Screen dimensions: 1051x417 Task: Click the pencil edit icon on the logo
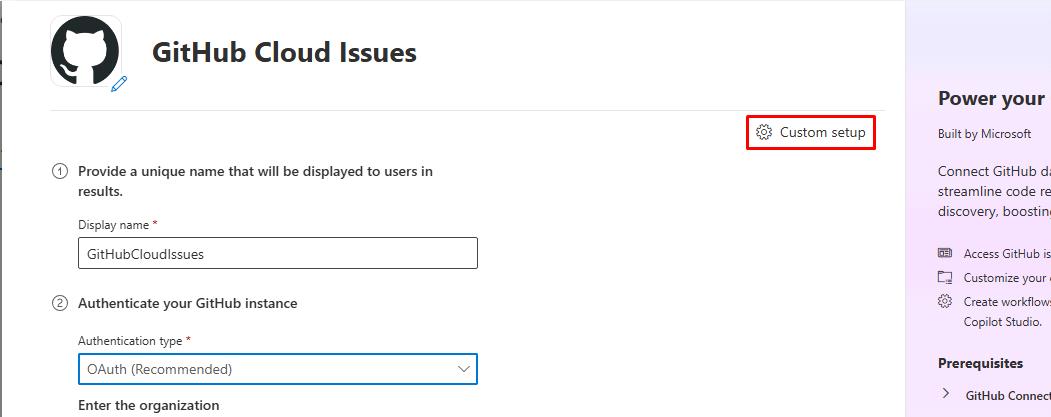tap(119, 84)
